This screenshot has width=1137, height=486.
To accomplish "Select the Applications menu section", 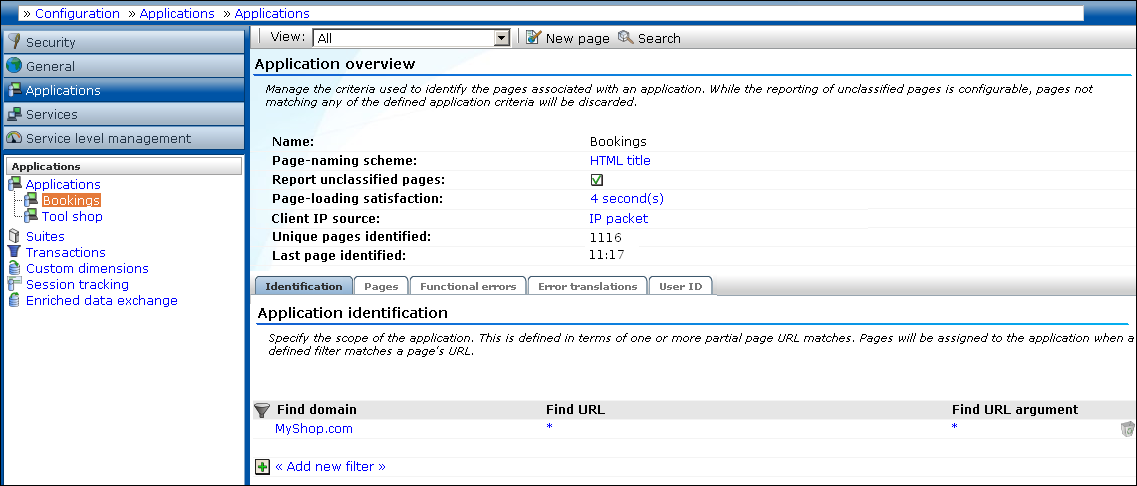I will coord(124,90).
